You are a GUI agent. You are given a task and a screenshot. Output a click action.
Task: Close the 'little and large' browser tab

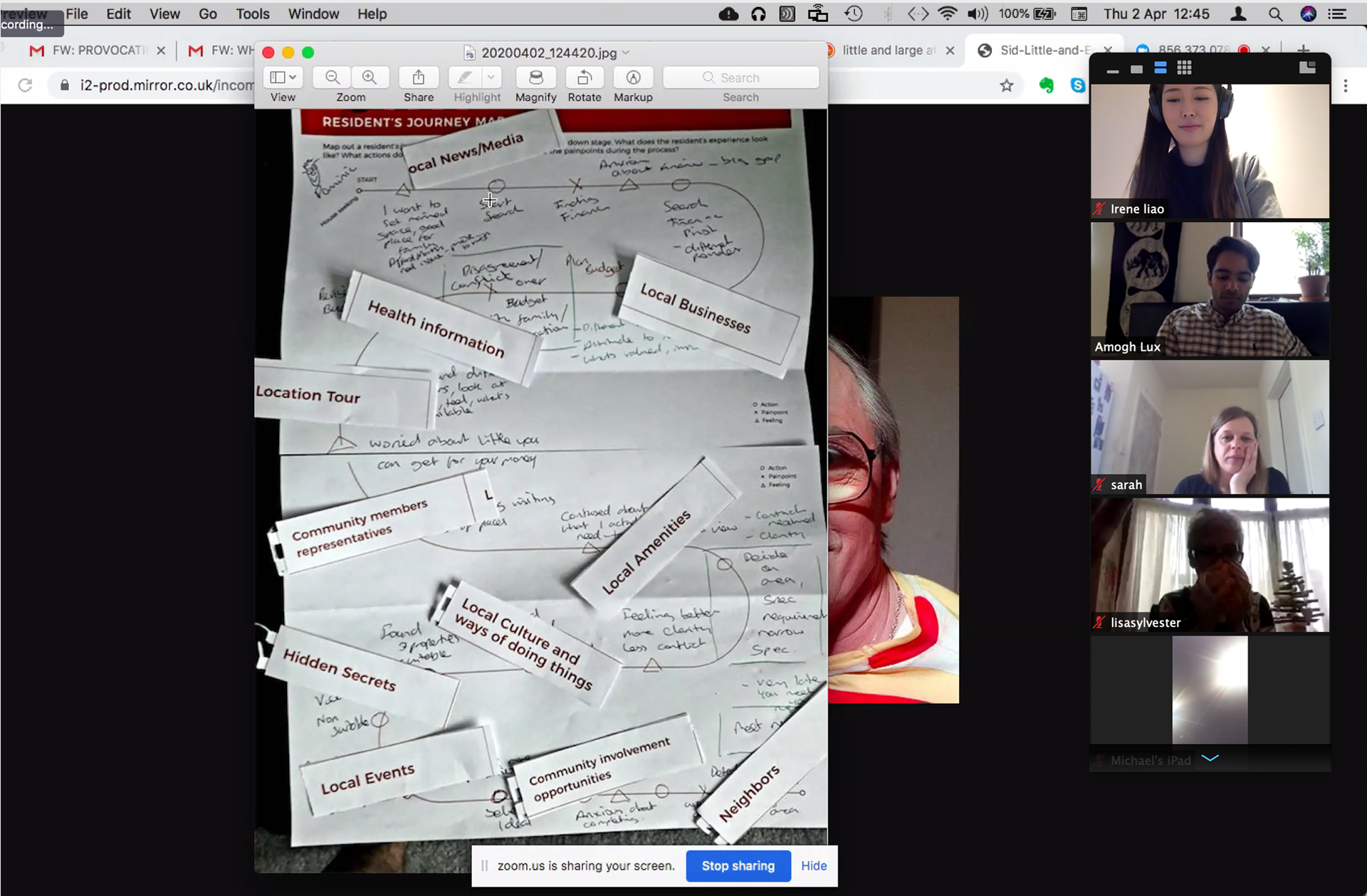point(950,51)
